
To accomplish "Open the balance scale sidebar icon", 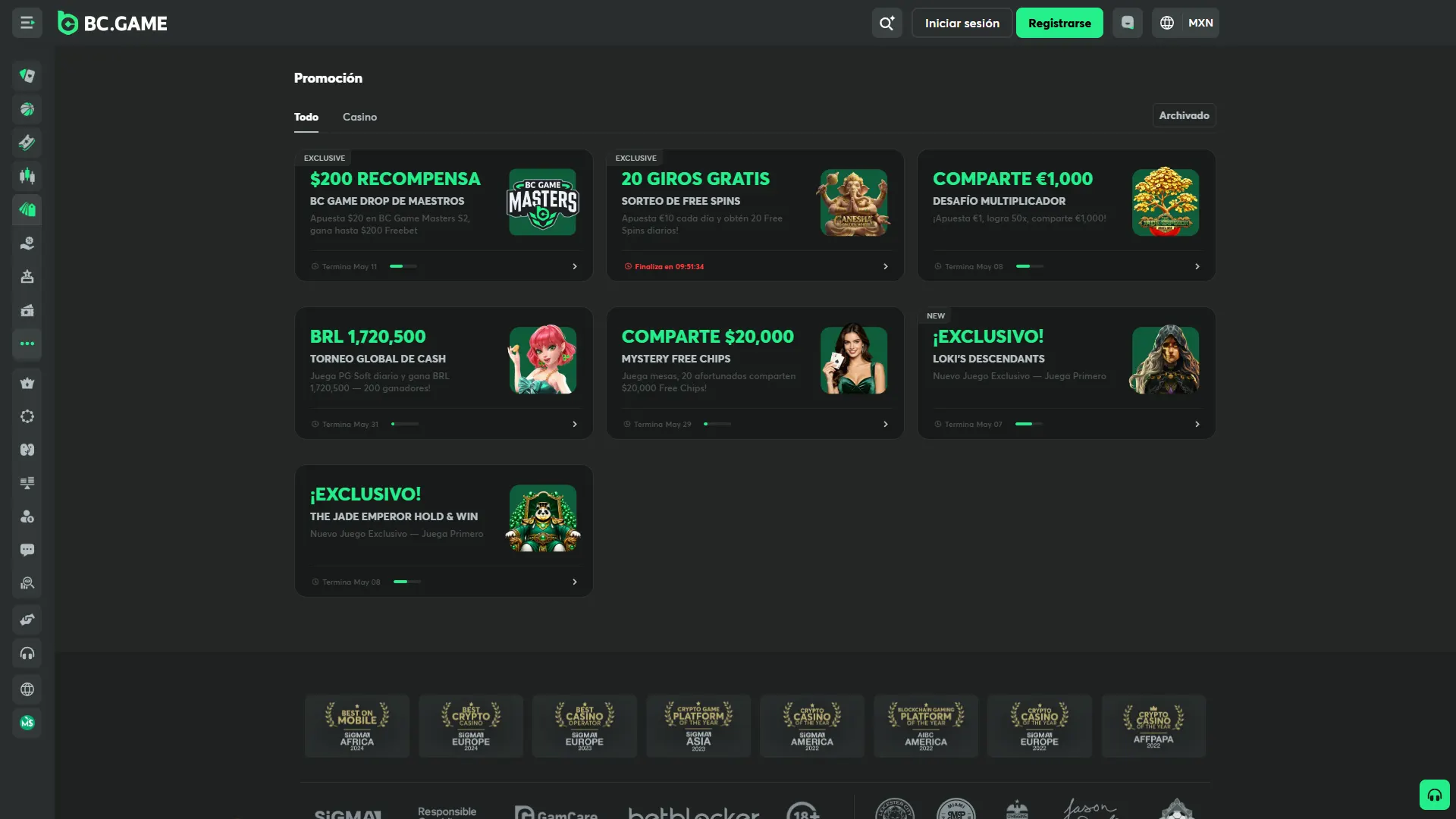I will click(27, 483).
